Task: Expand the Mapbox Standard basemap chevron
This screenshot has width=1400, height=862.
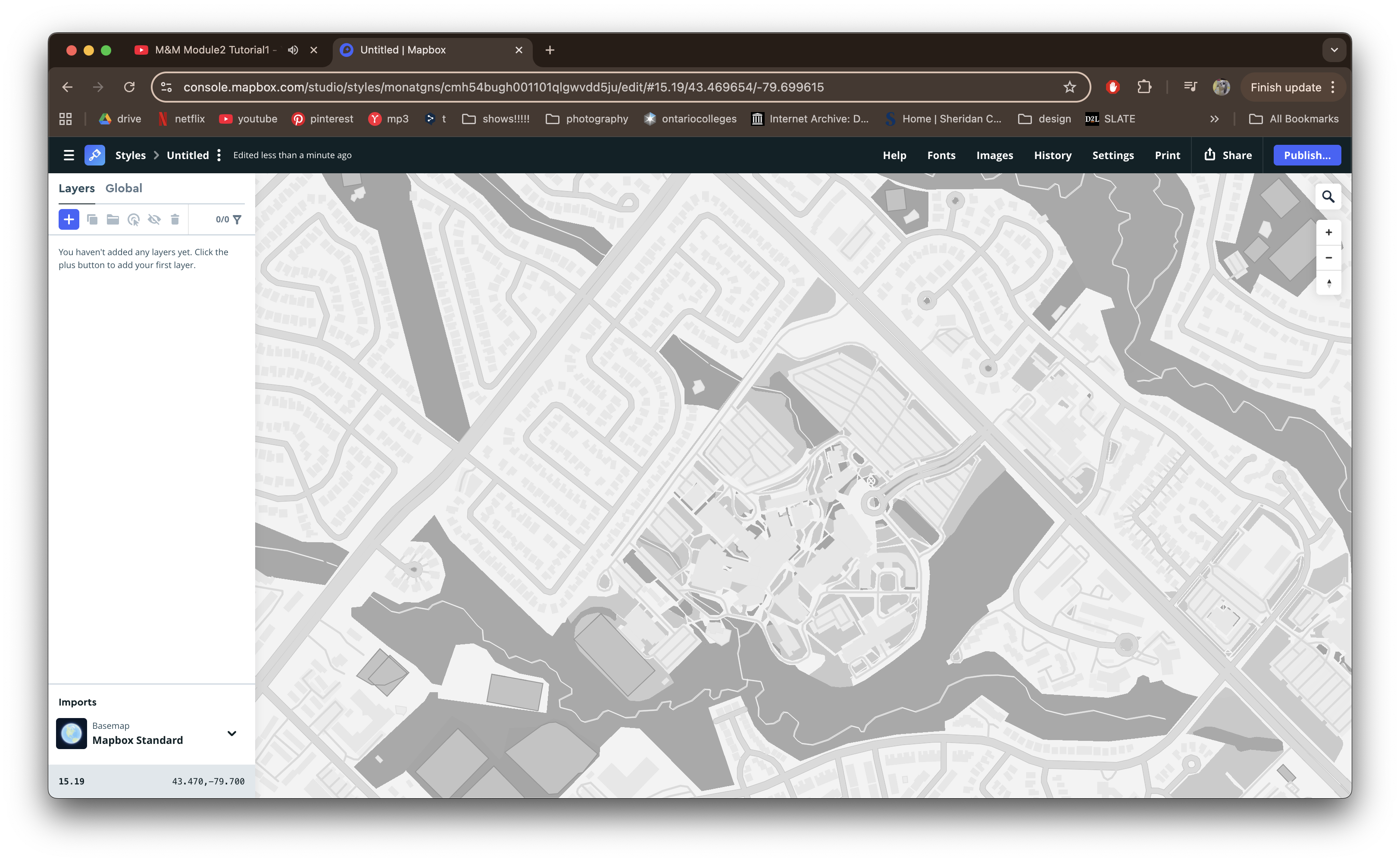Action: click(231, 733)
